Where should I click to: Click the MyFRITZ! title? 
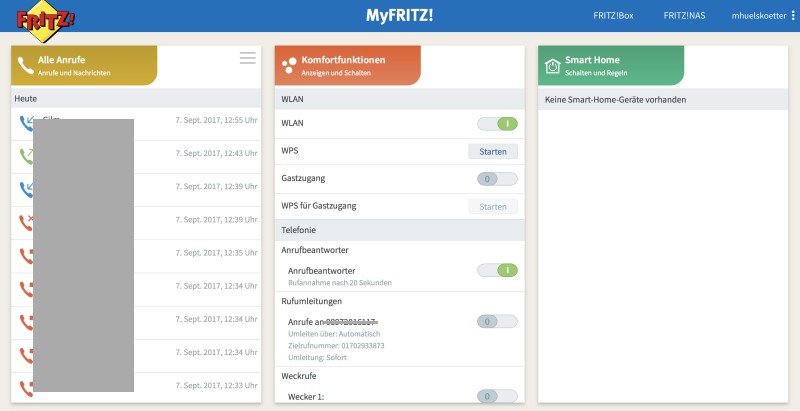click(x=399, y=15)
